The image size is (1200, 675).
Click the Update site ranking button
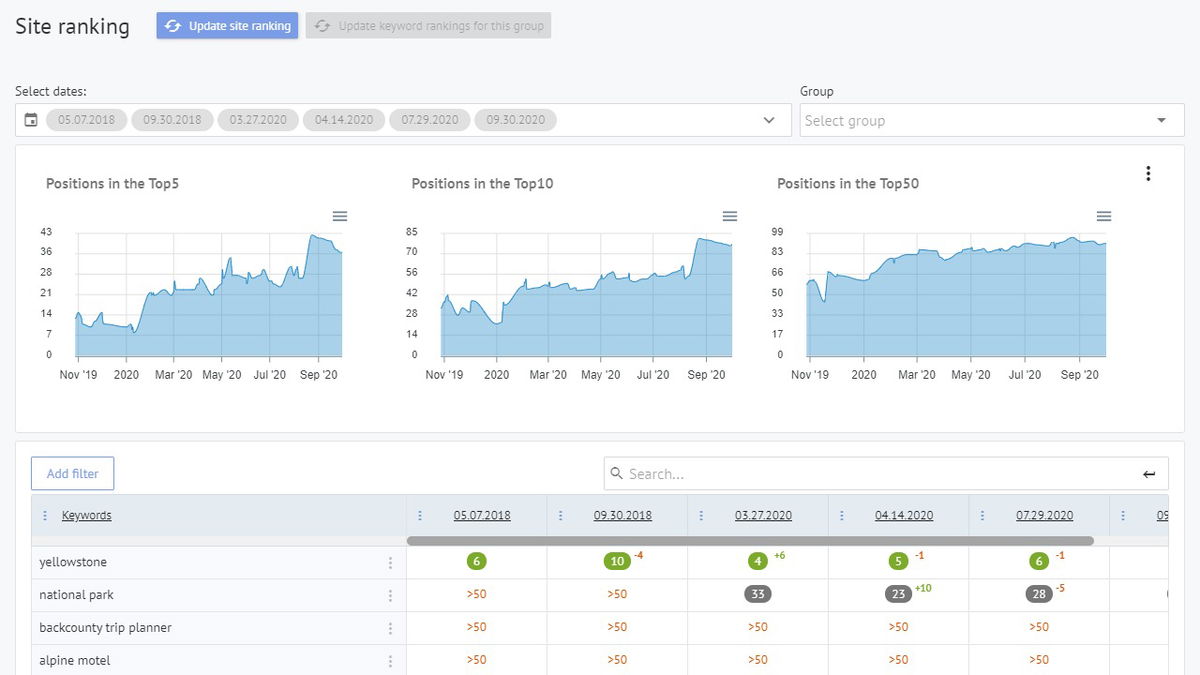click(x=225, y=25)
